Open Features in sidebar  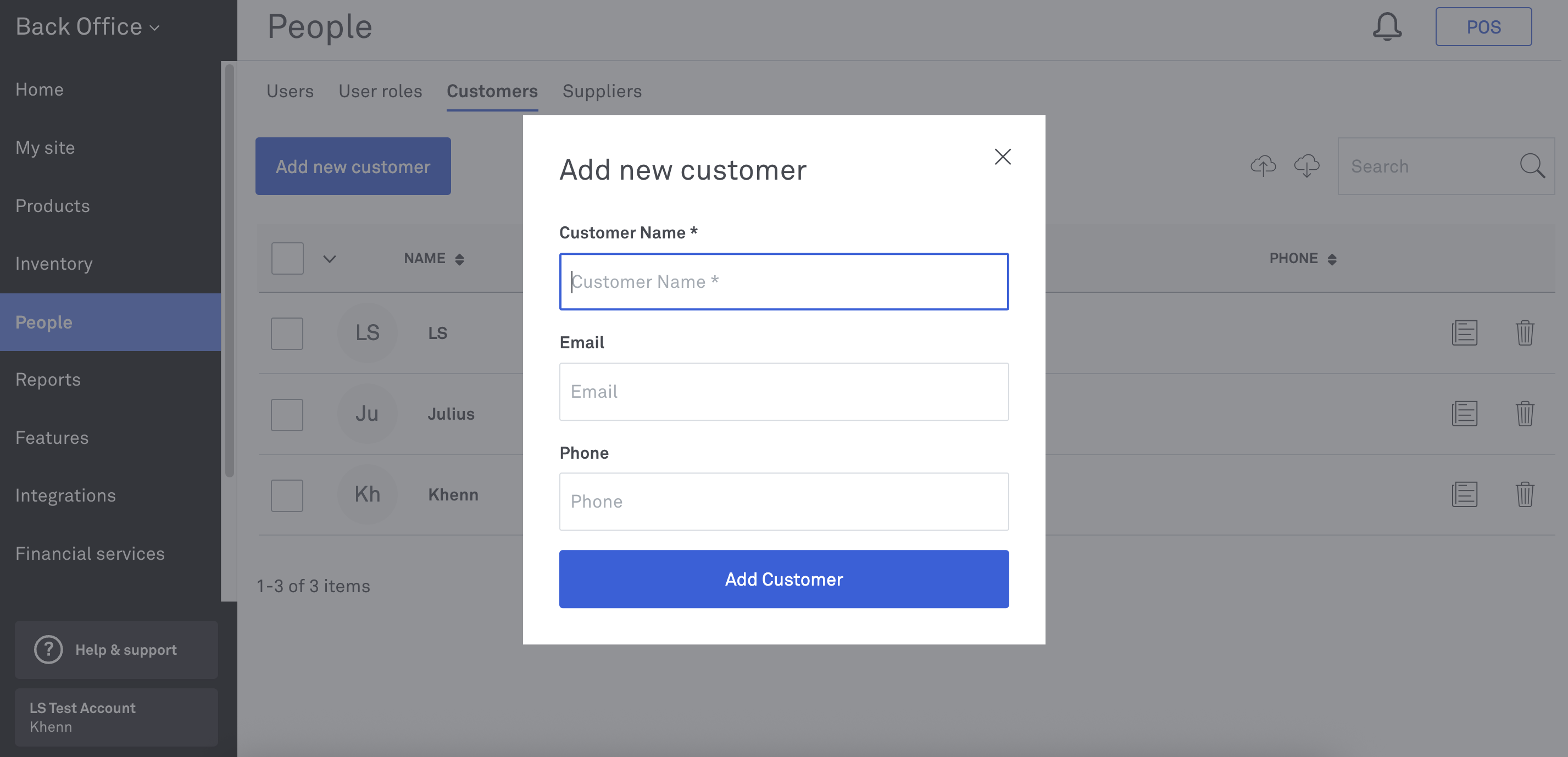[110, 437]
